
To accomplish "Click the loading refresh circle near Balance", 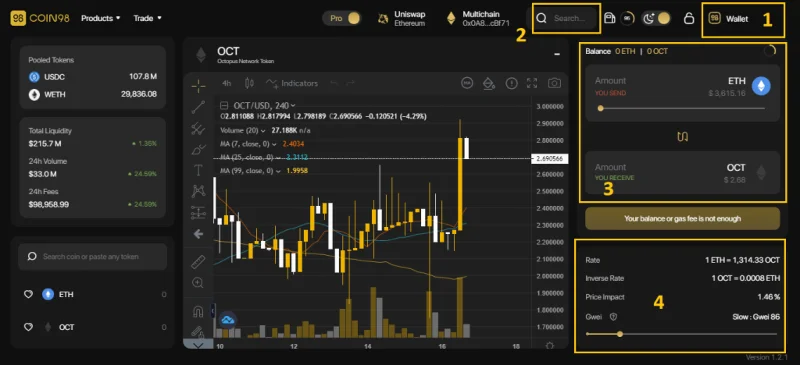I will point(770,51).
